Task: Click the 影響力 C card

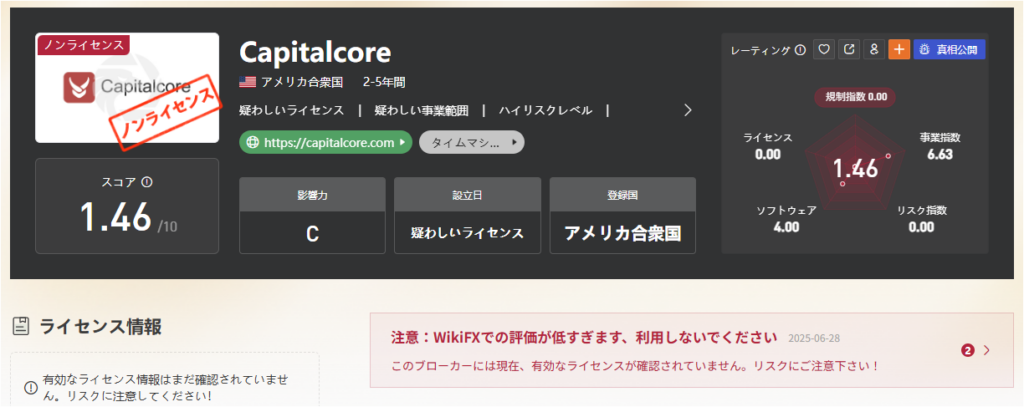Action: point(312,215)
